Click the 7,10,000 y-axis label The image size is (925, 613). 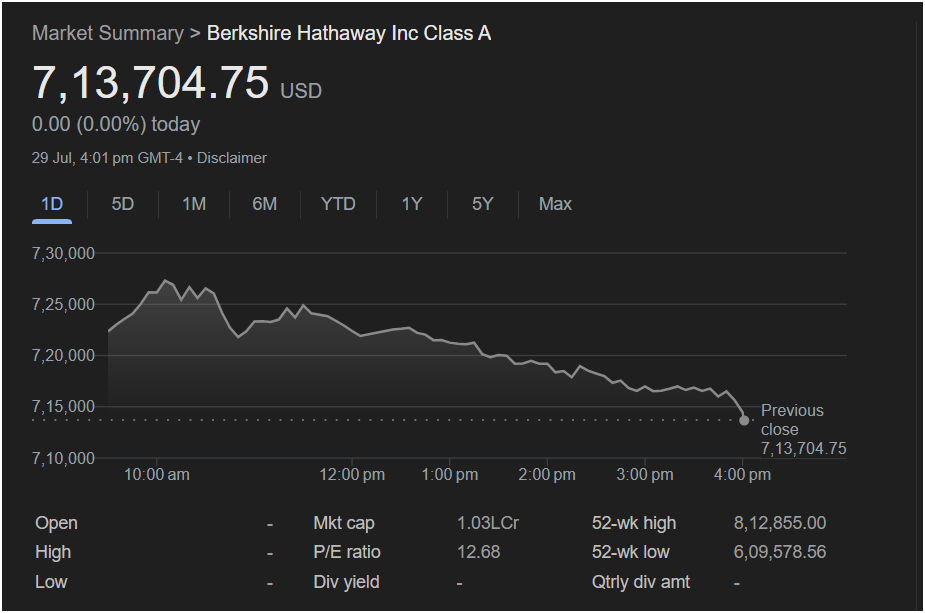pos(63,458)
